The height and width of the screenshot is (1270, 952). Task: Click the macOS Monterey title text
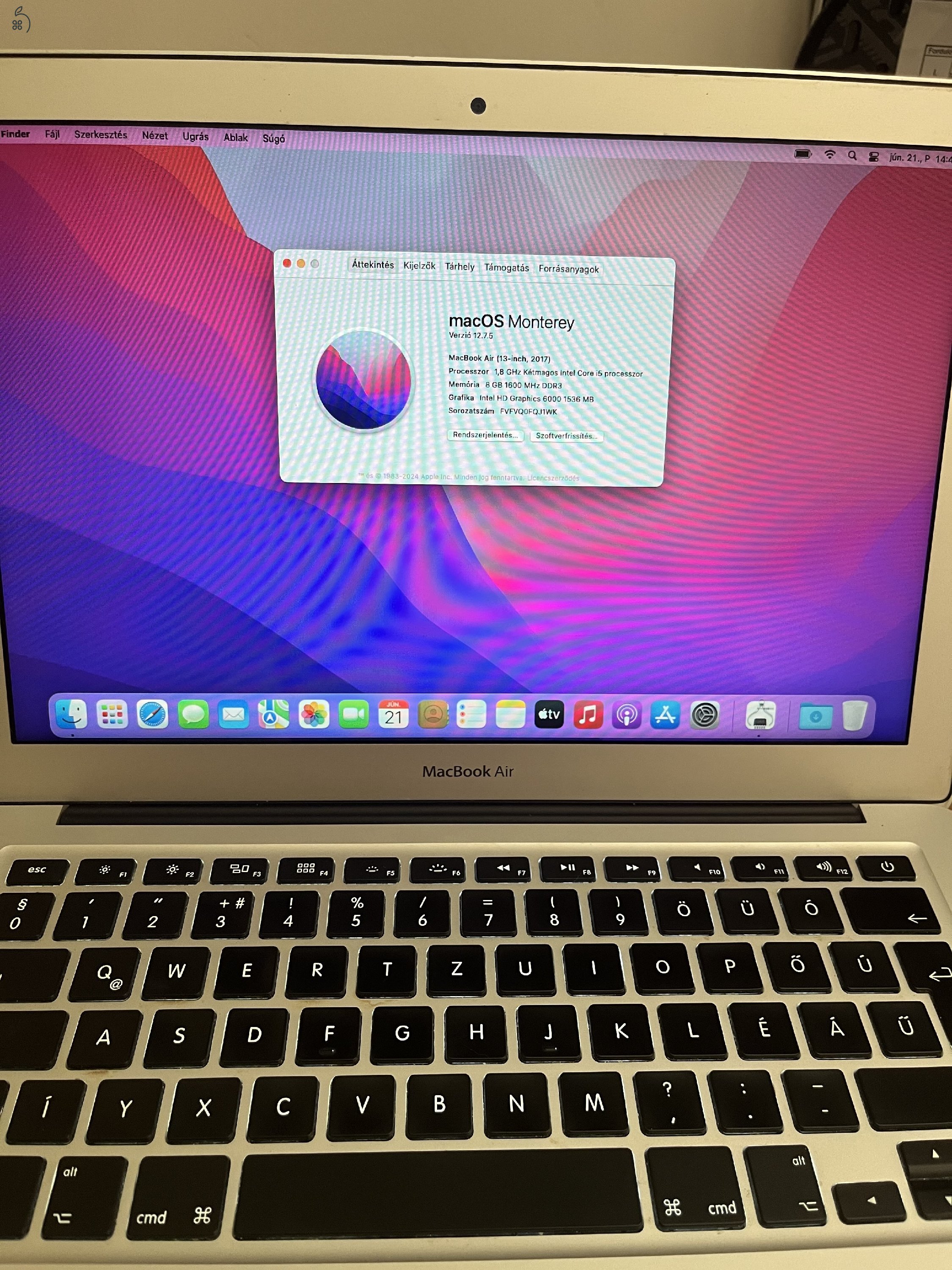511,321
